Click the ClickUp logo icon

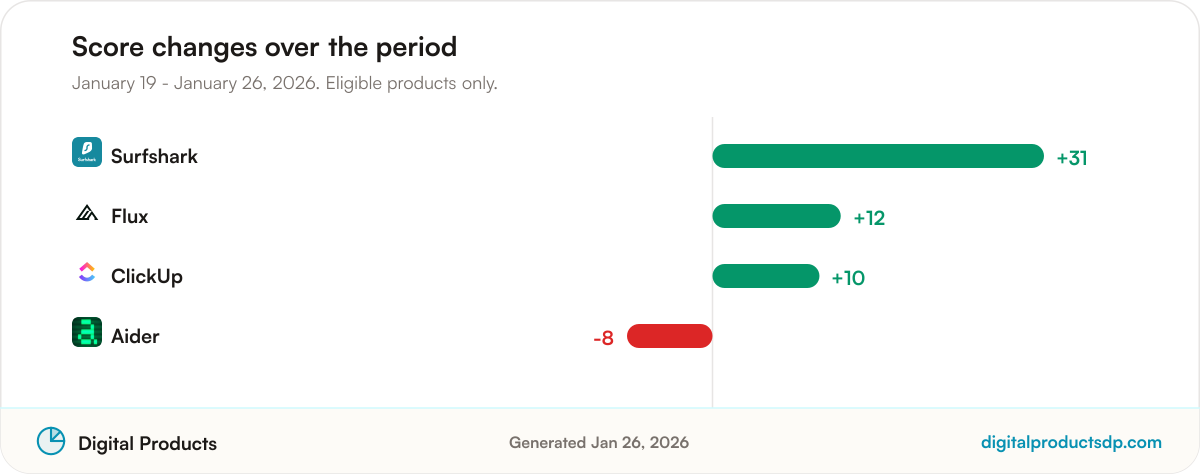(x=87, y=272)
